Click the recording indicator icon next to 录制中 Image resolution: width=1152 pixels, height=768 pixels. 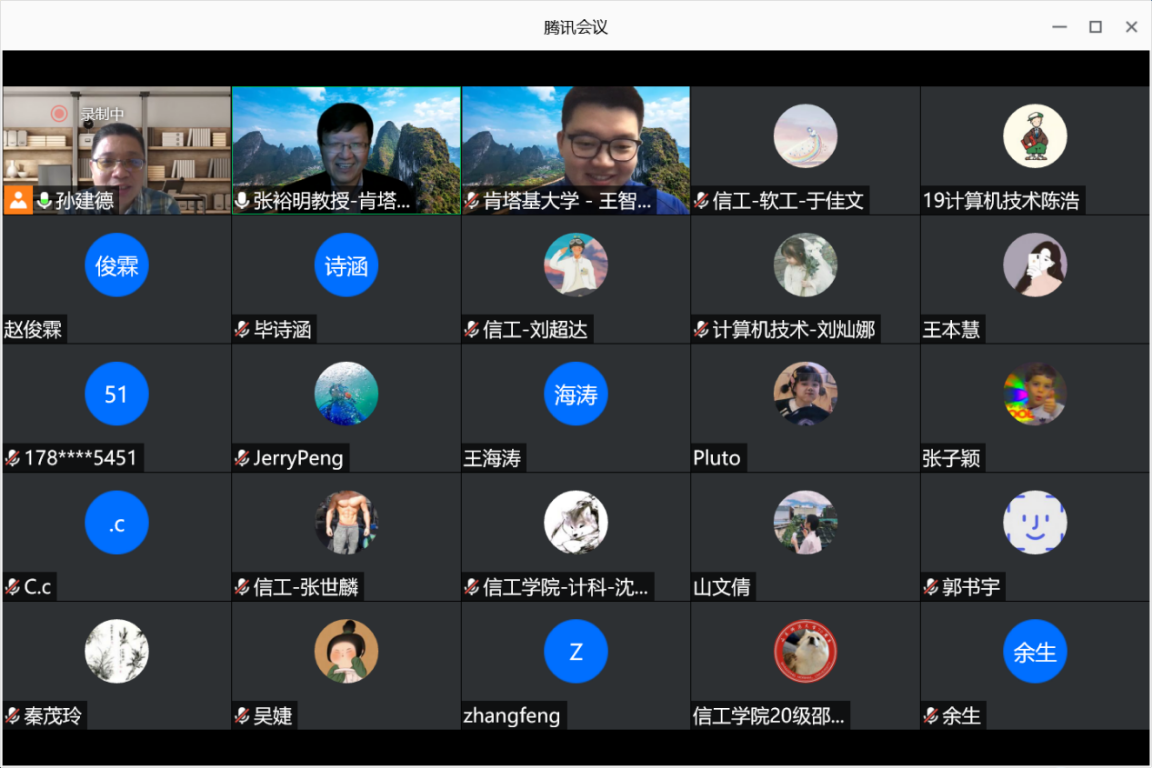(x=59, y=113)
